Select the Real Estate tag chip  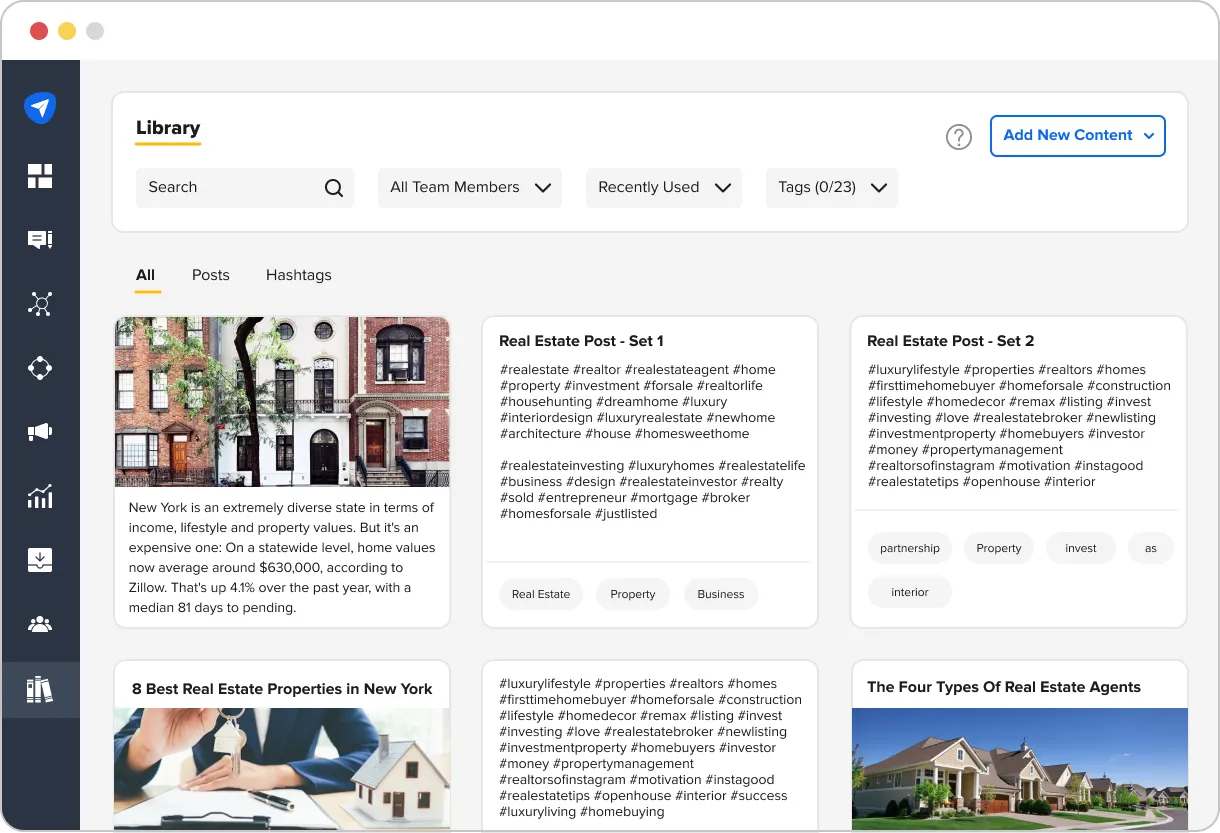(541, 594)
